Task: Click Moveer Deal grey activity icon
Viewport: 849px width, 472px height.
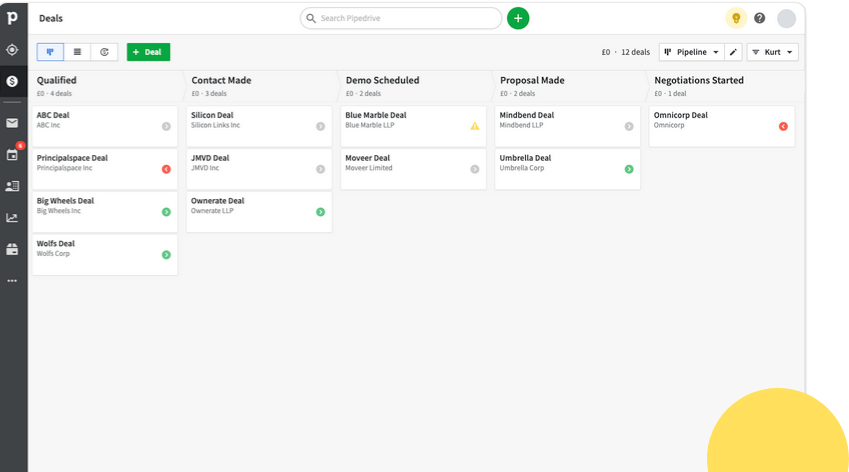Action: (x=475, y=169)
